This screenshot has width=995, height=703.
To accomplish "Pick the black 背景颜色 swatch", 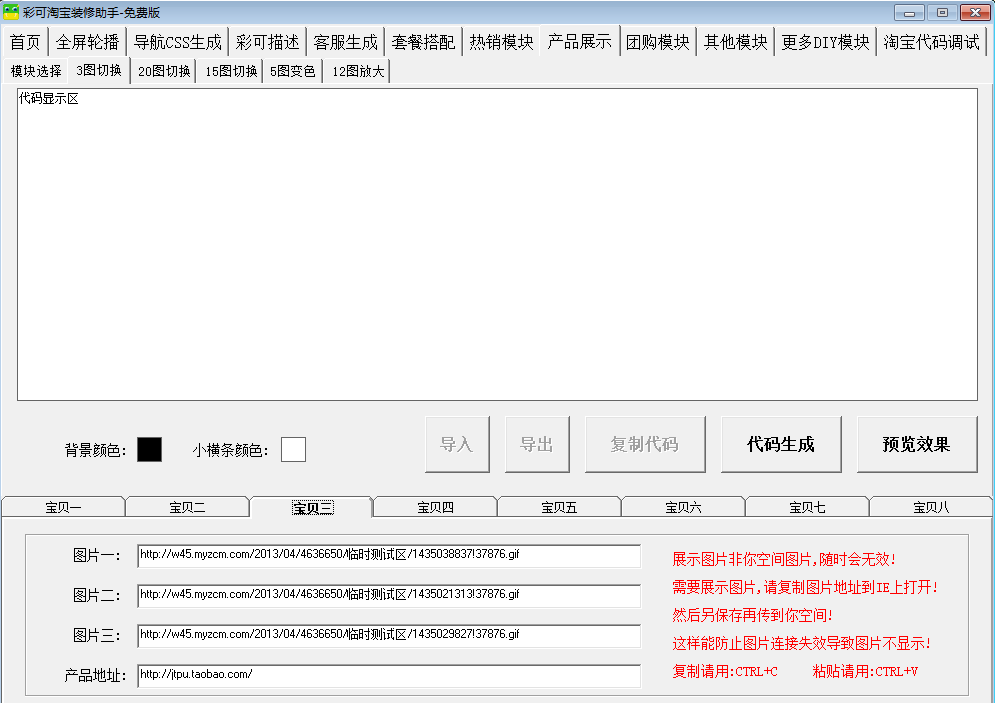I will tap(149, 450).
